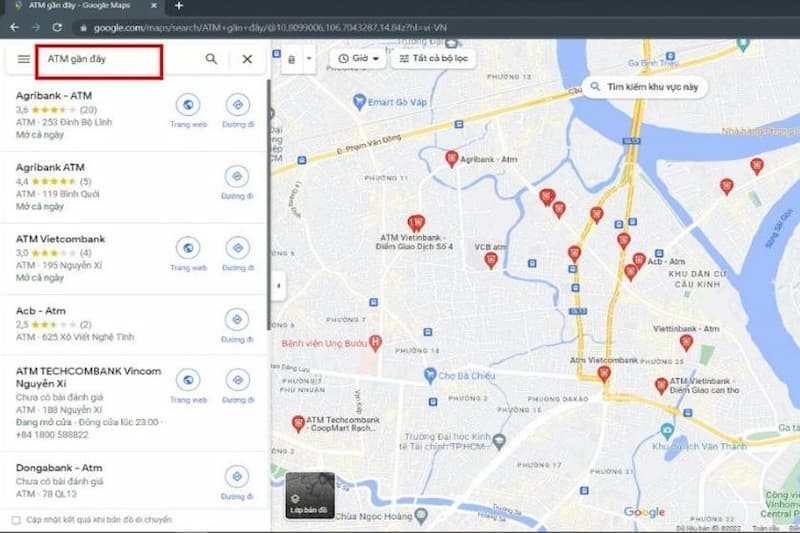Tick 'Cập nhật kết quả khi bản đồ di chuyển' checkbox
The image size is (800, 533).
click(x=15, y=520)
